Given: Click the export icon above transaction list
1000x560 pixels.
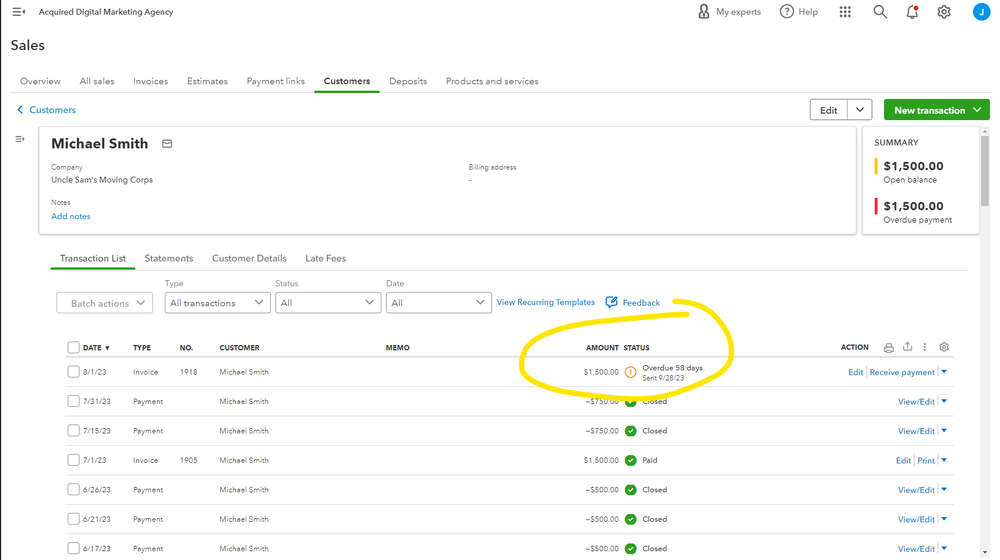Looking at the screenshot, I should click(907, 347).
